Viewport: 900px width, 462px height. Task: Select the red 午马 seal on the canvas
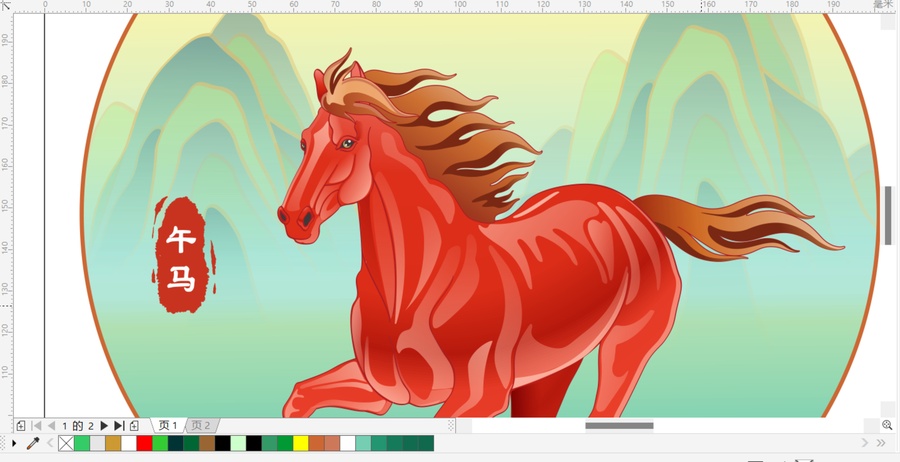click(x=183, y=255)
